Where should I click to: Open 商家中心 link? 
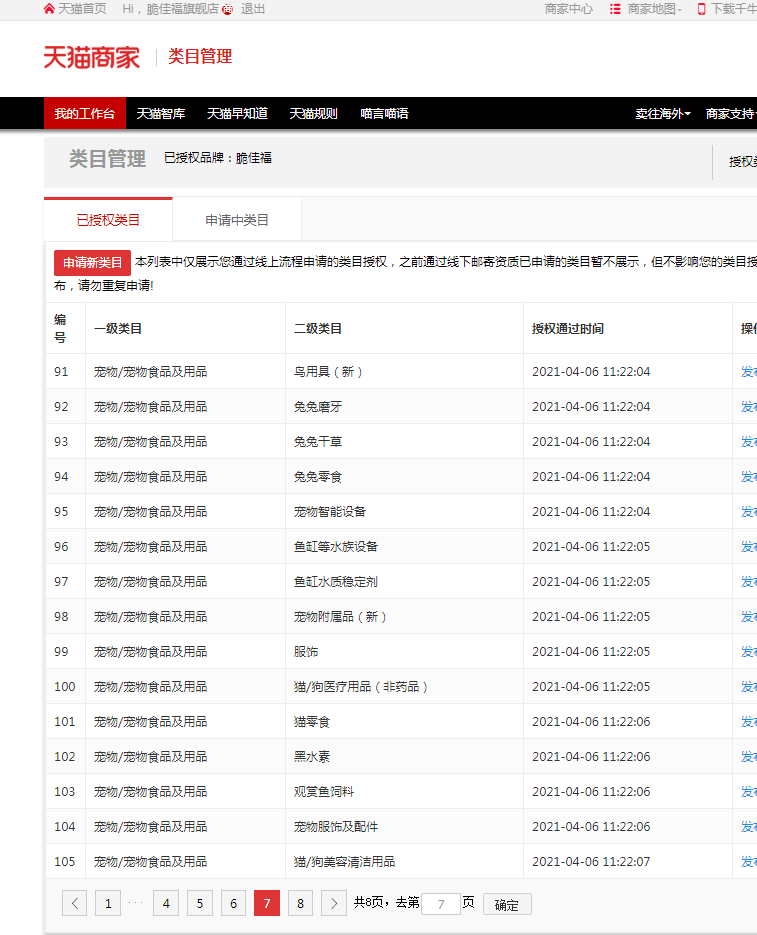(569, 9)
